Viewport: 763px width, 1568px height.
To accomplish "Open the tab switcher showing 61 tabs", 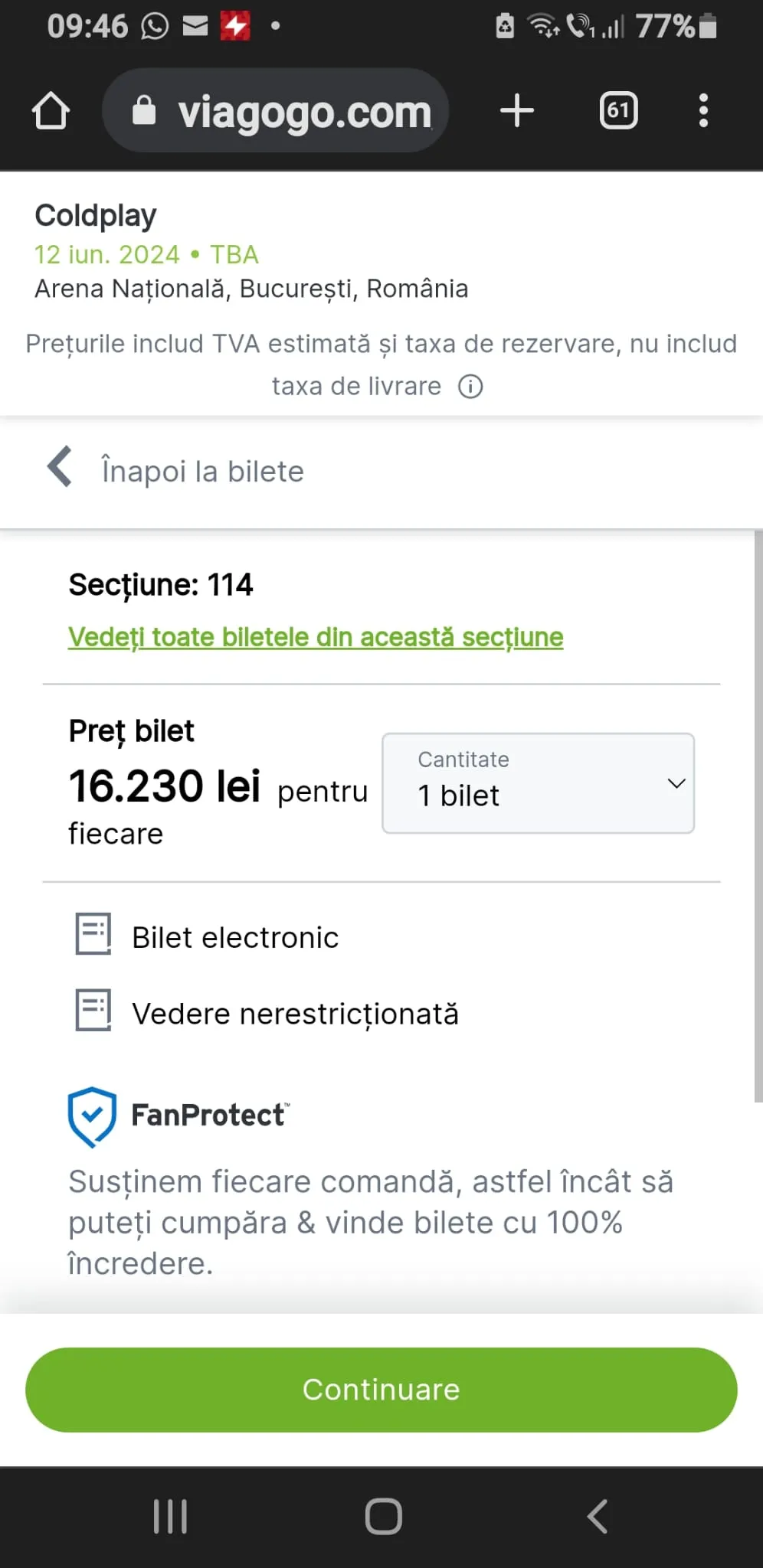I will [618, 110].
